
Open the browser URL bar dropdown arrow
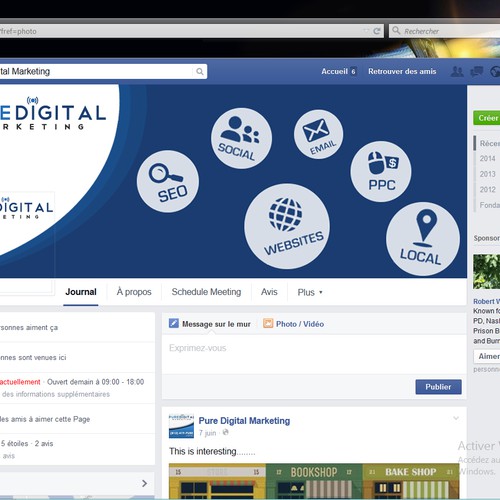click(x=366, y=31)
